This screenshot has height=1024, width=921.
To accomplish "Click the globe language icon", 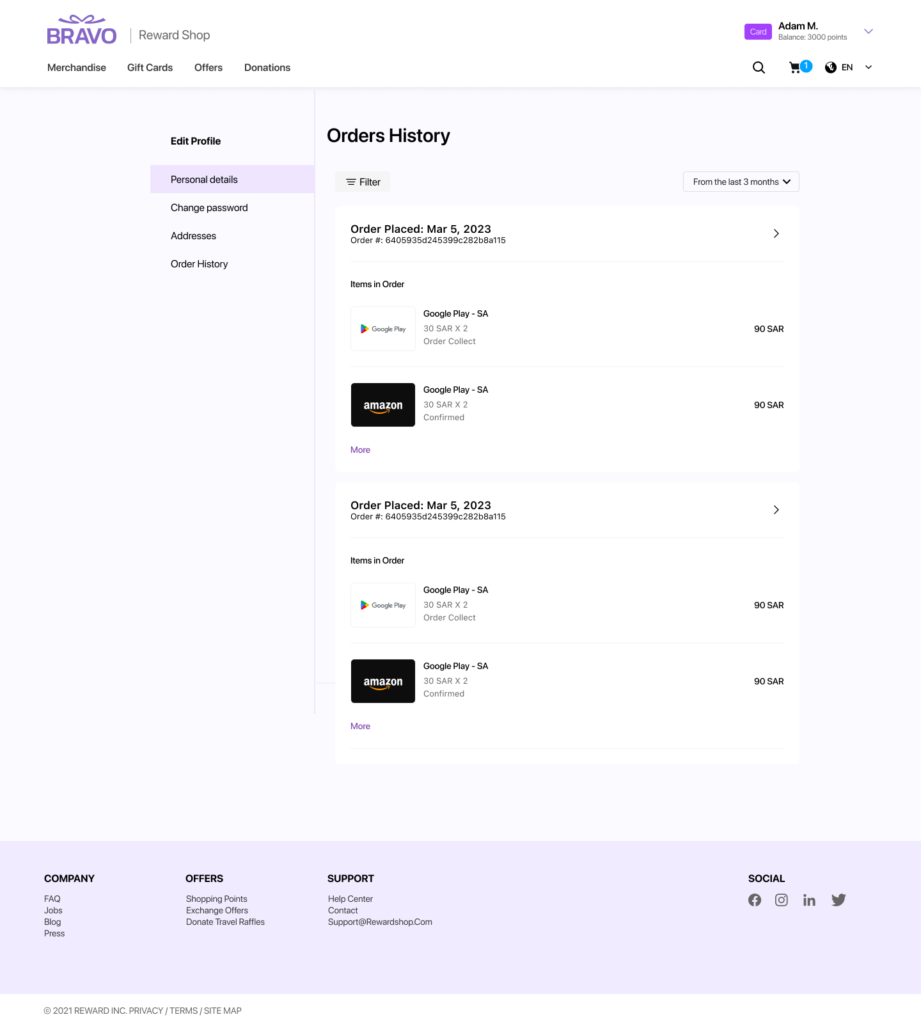I will 830,68.
